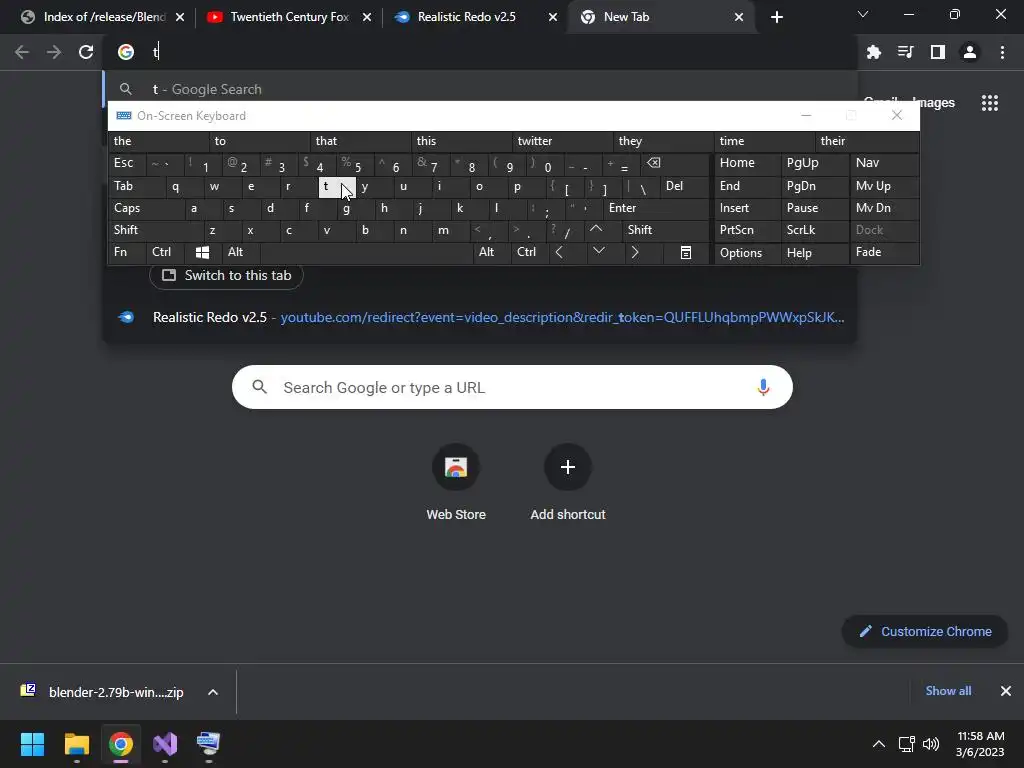Toggle Fn key on On-Screen Keyboard
Viewport: 1024px width, 768px height.
(x=127, y=252)
